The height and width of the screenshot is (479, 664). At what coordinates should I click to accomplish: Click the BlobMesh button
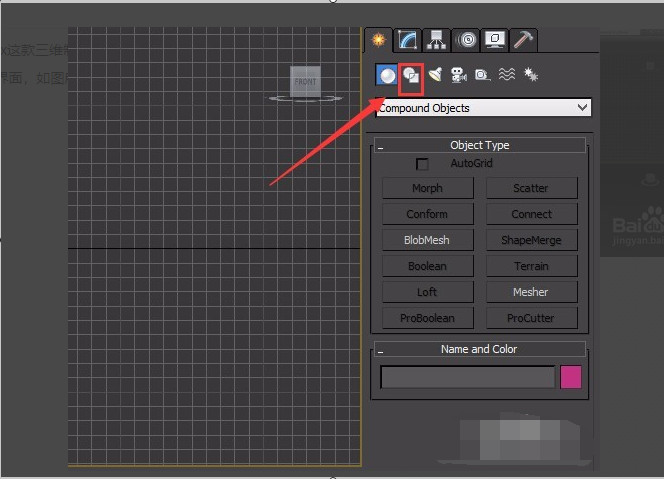click(x=428, y=240)
